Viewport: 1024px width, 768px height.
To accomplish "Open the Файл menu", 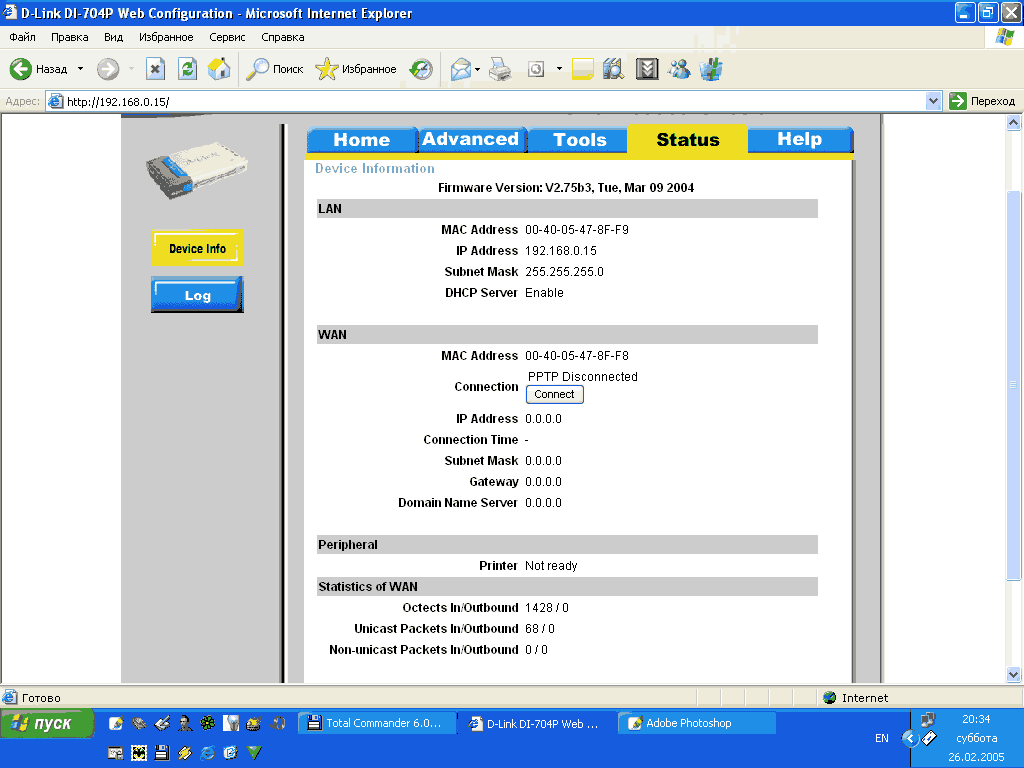I will pos(22,37).
